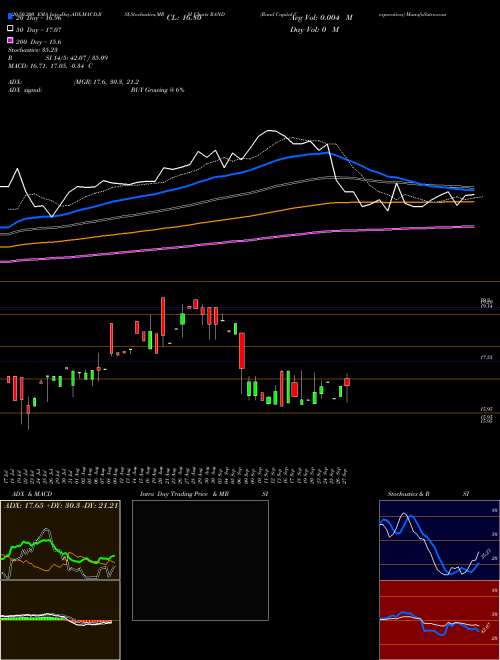Click the 'CL: 16.50' closing price label
500x660 pixels.
tap(183, 18)
